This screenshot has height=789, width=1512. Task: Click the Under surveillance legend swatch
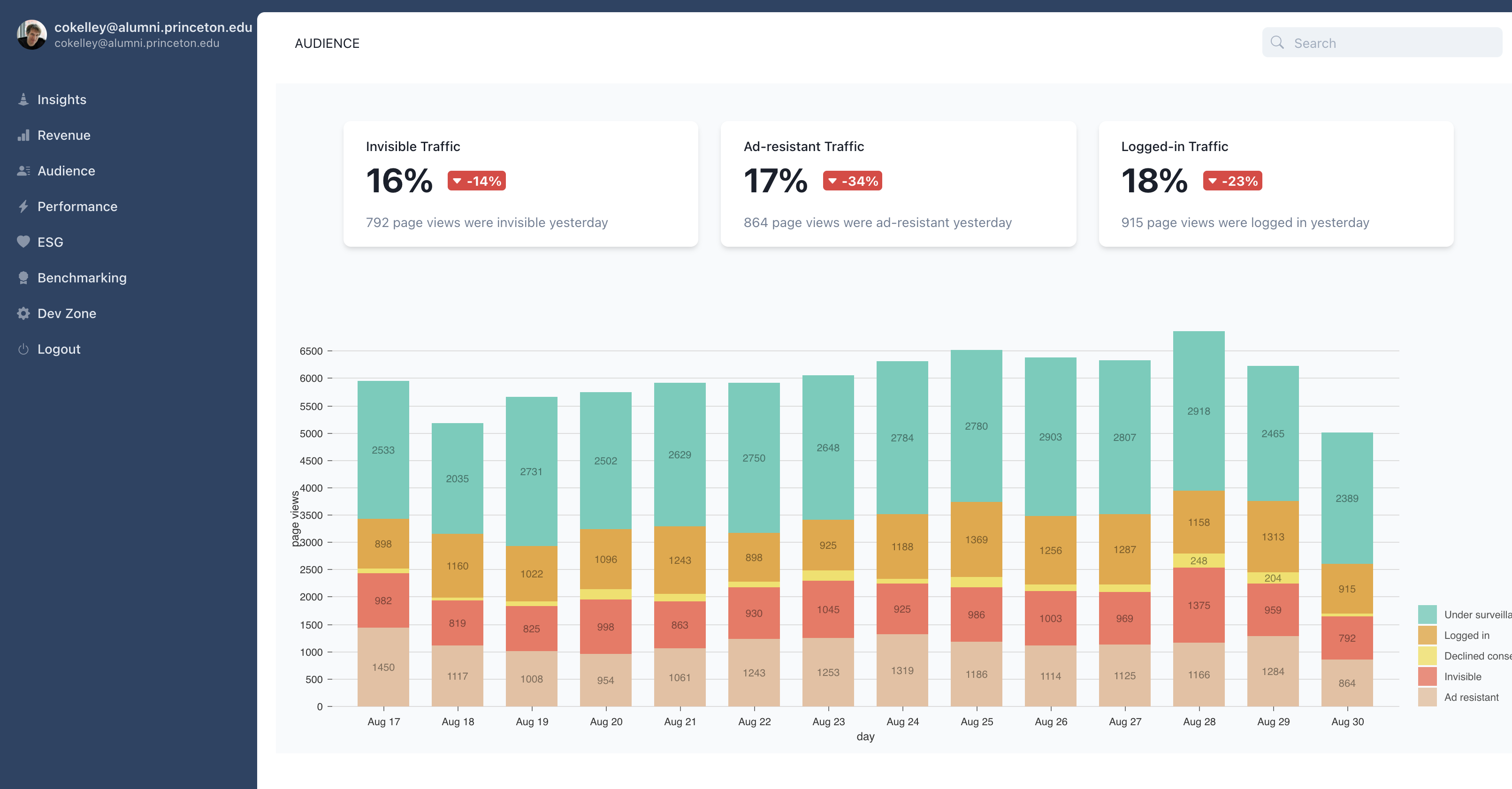1427,614
